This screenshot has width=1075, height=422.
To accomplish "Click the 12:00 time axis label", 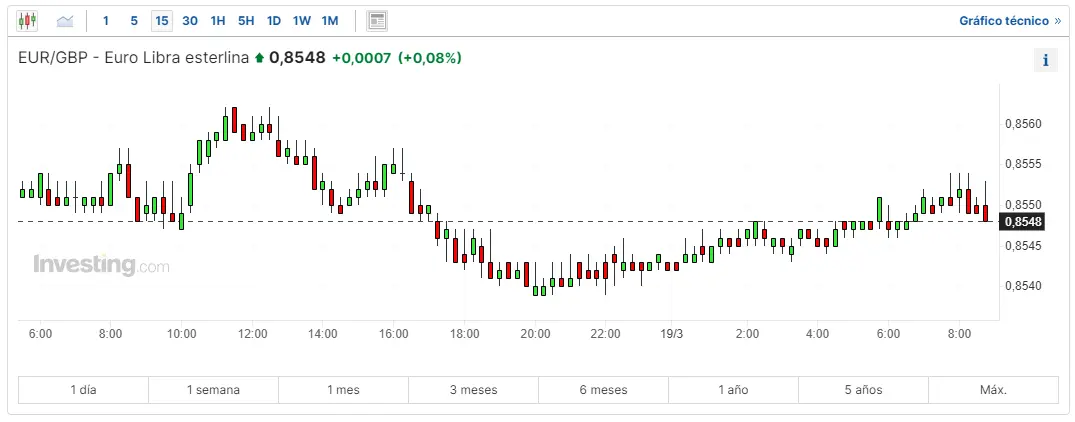I will pos(252,334).
